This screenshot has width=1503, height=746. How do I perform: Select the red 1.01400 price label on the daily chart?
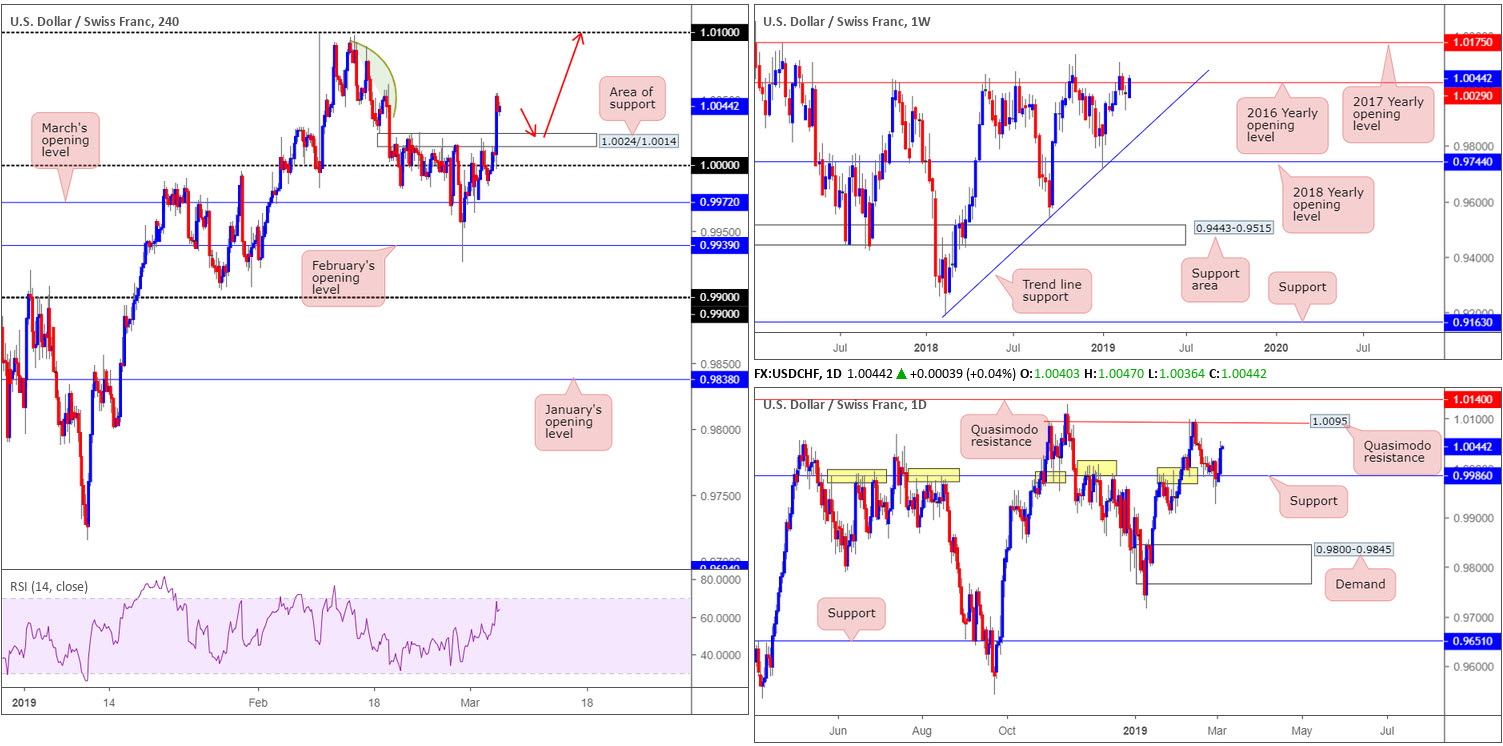pyautogui.click(x=1473, y=399)
